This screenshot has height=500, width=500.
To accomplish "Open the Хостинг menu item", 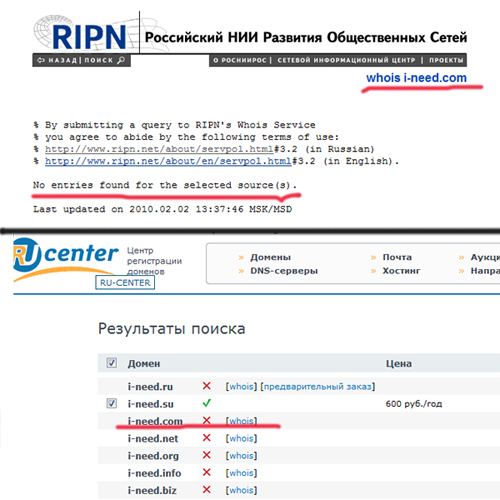I will tap(401, 271).
